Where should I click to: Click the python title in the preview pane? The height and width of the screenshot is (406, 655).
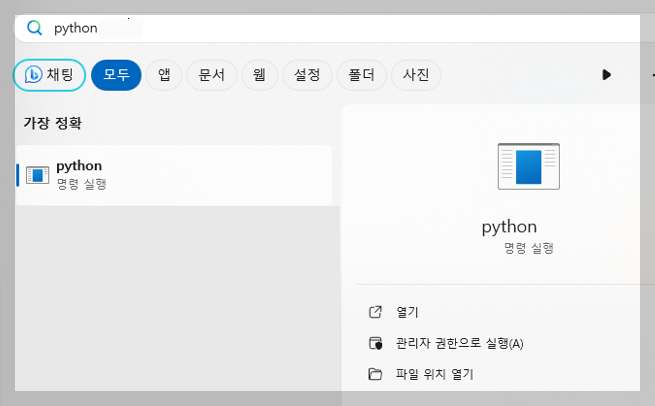(509, 227)
